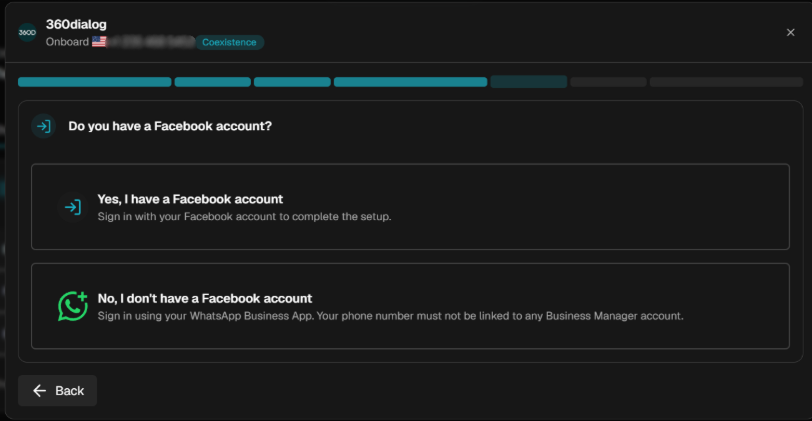Choose 'No, I don't have a Facebook account' option
Screen dimensions: 812x421
(x=410, y=306)
